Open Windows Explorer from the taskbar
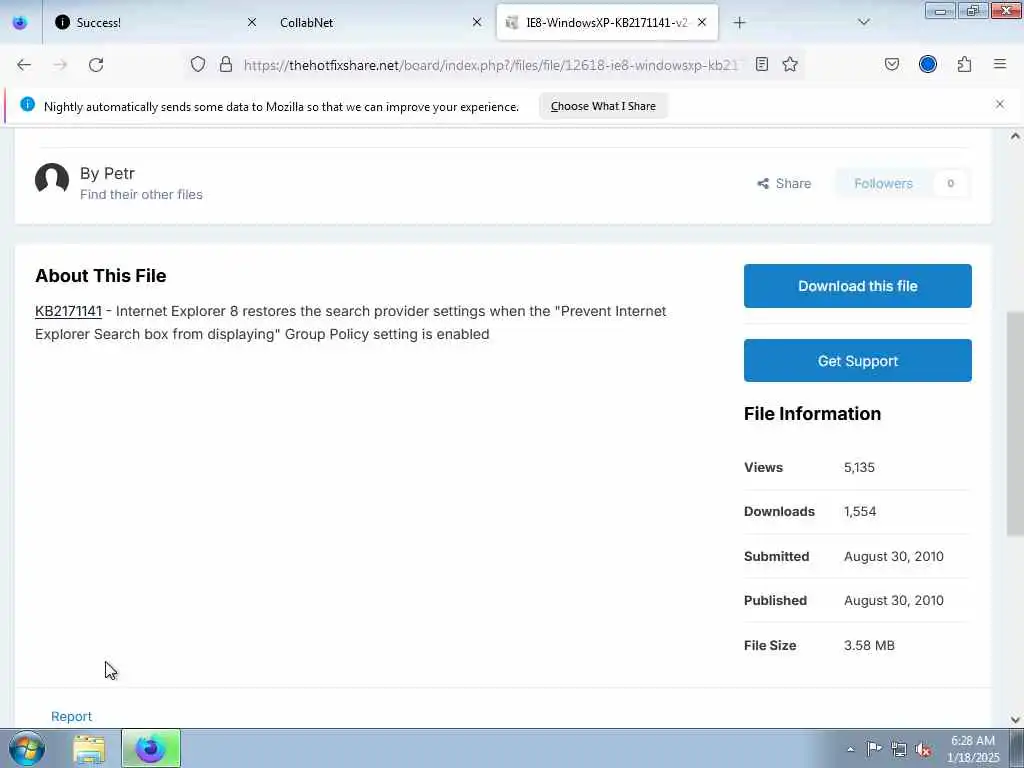Image resolution: width=1024 pixels, height=768 pixels. pos(89,748)
